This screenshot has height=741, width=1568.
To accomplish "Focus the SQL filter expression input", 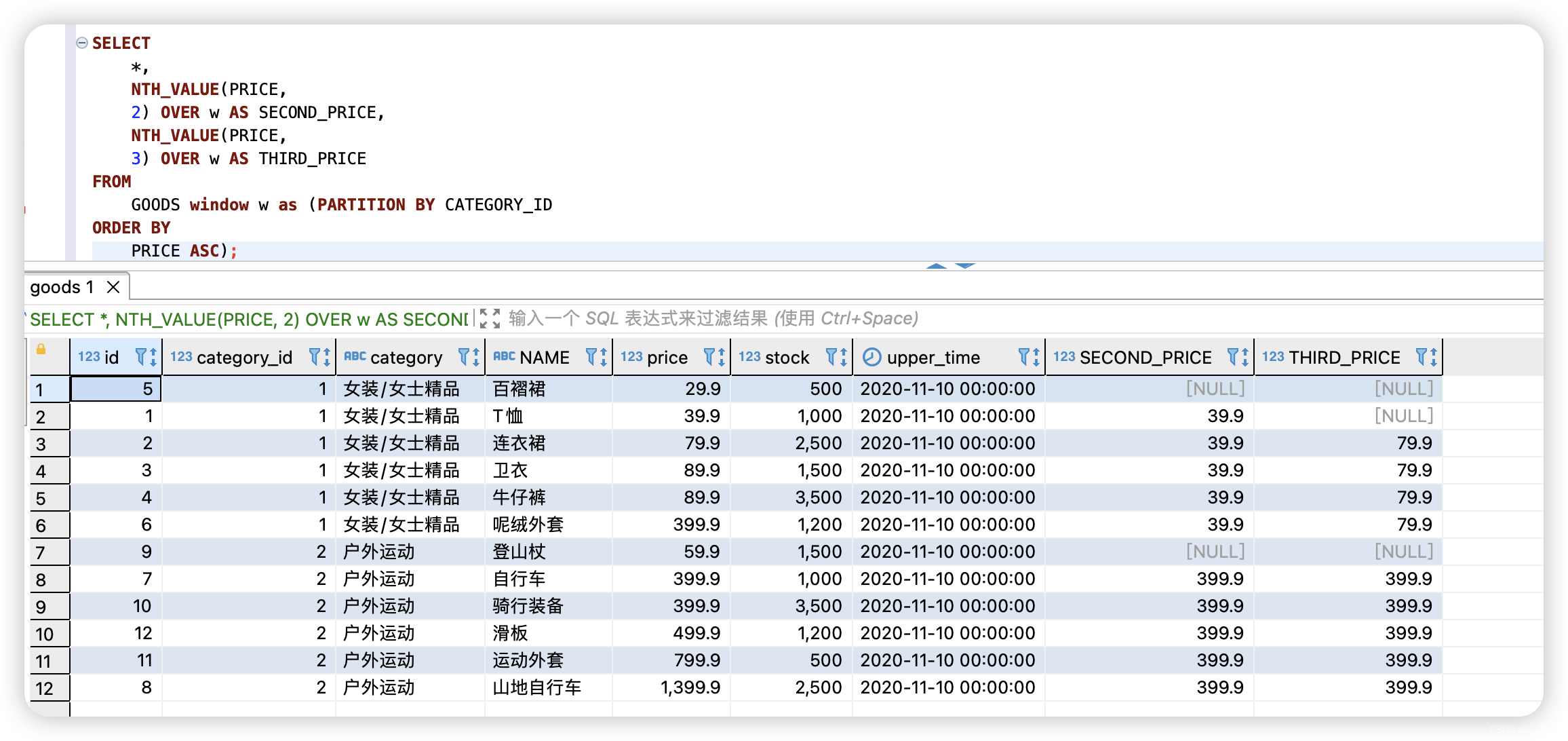I will (713, 318).
